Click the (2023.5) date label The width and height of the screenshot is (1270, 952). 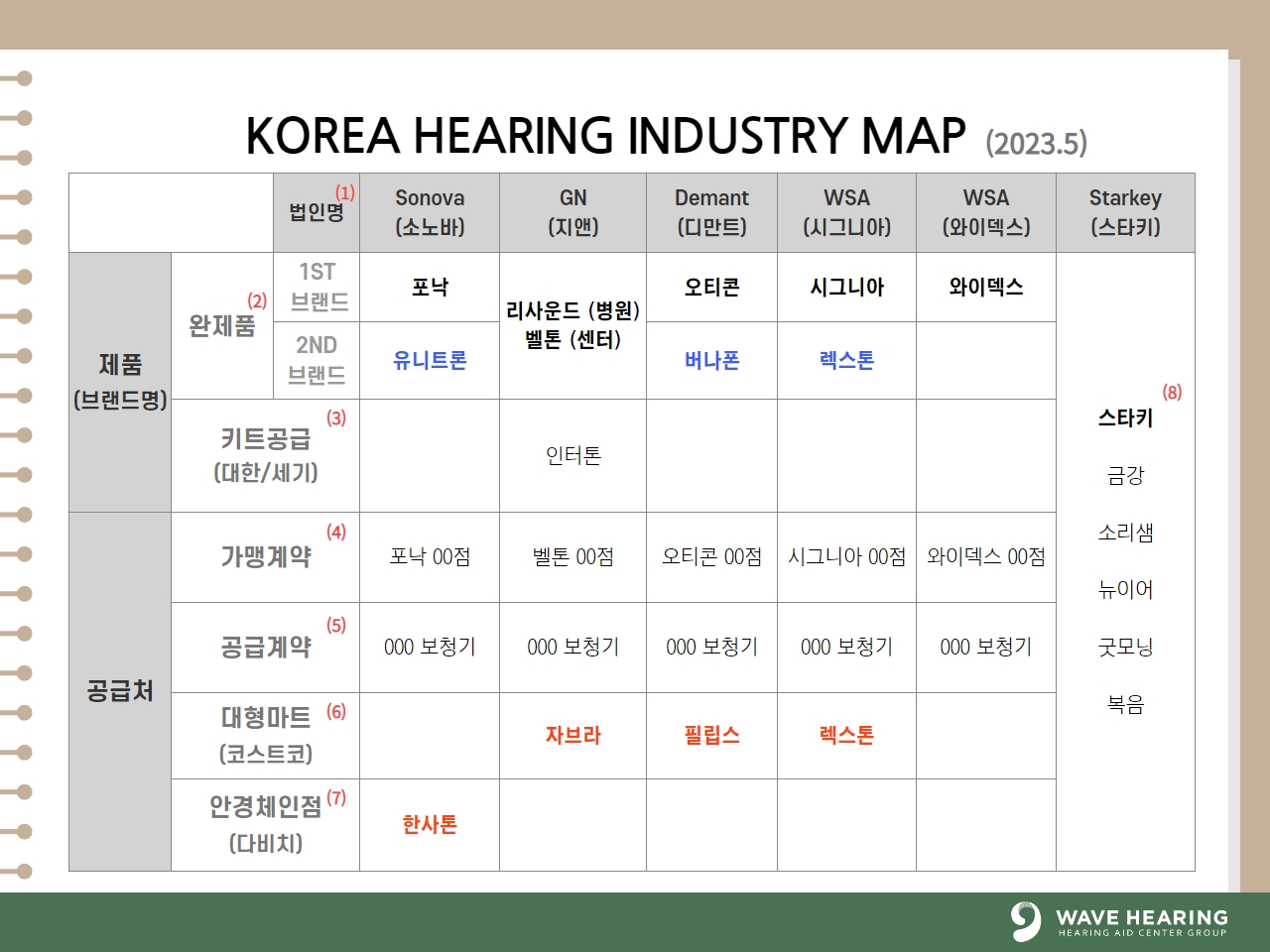[1037, 143]
